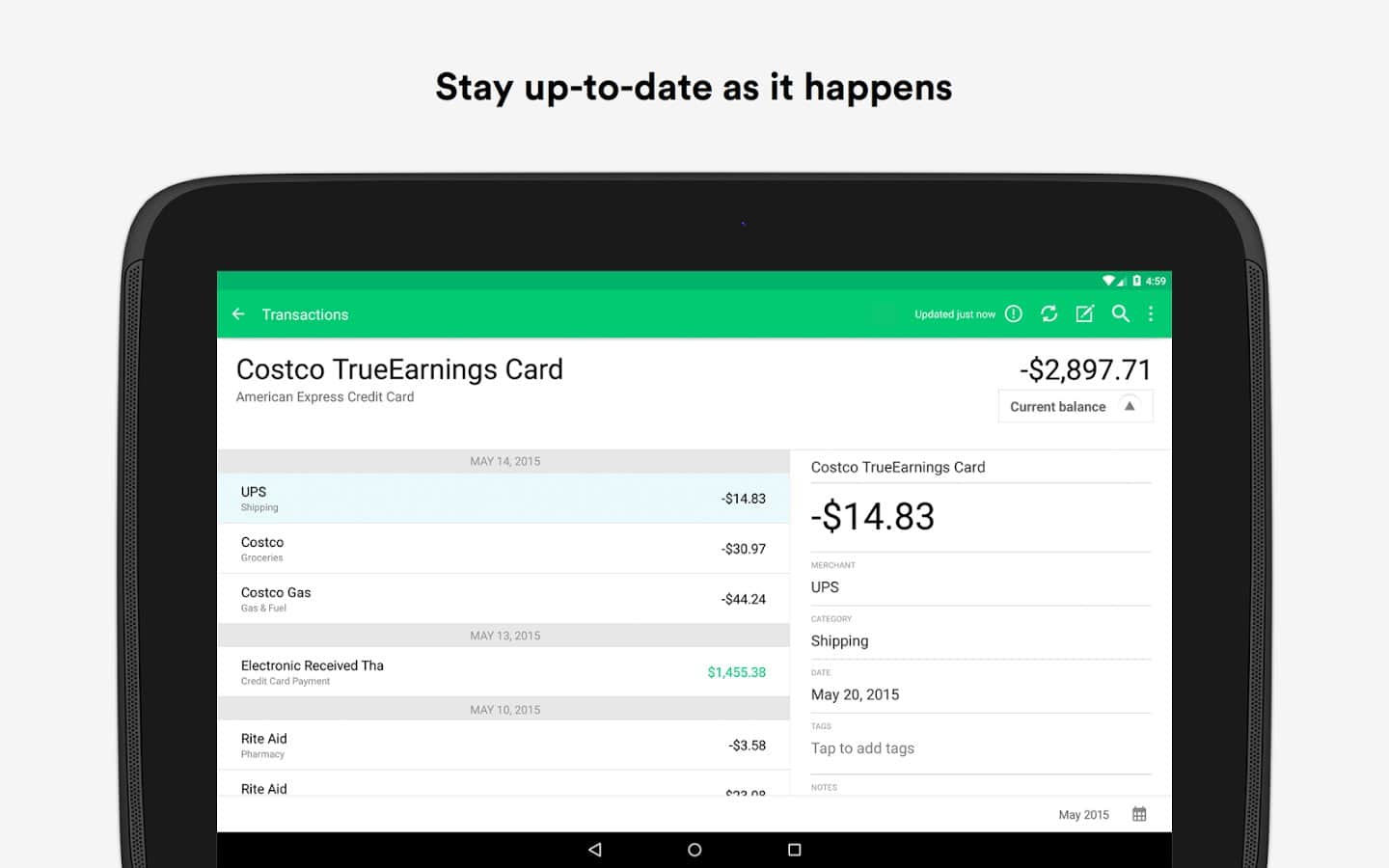This screenshot has height=868, width=1389.
Task: Change the Shipping category field
Action: point(980,640)
